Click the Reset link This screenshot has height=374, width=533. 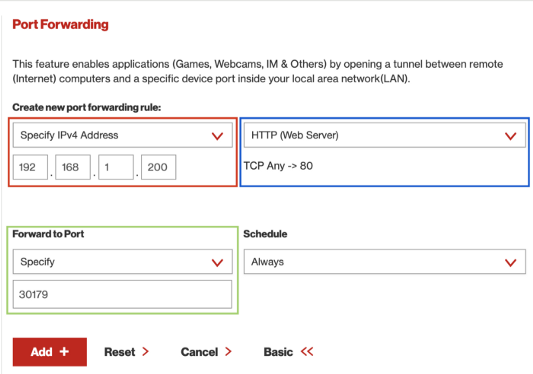tap(126, 352)
